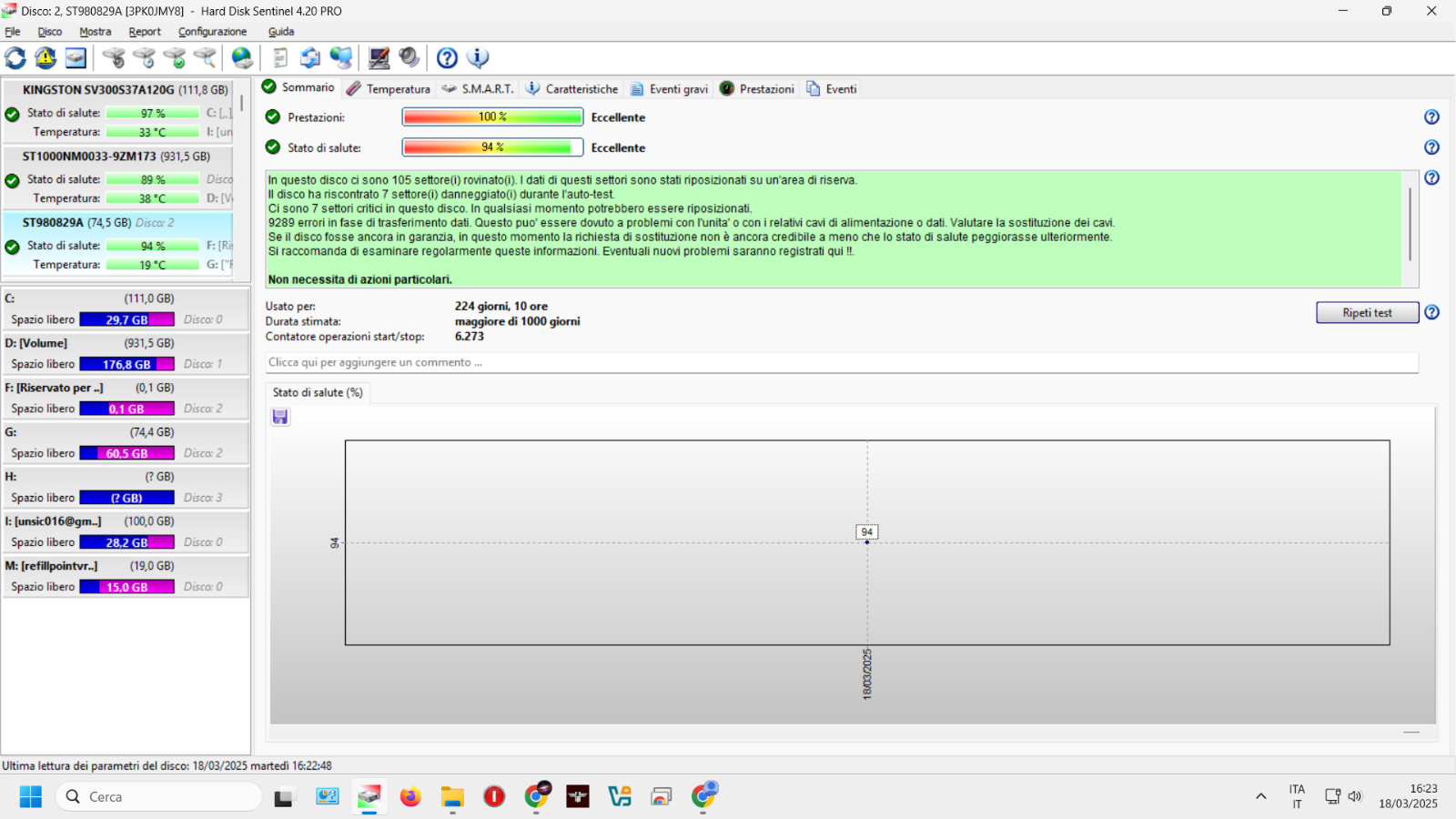This screenshot has height=819, width=1456.
Task: Open the configuration monitor with screwdriver icon
Action: click(x=379, y=58)
